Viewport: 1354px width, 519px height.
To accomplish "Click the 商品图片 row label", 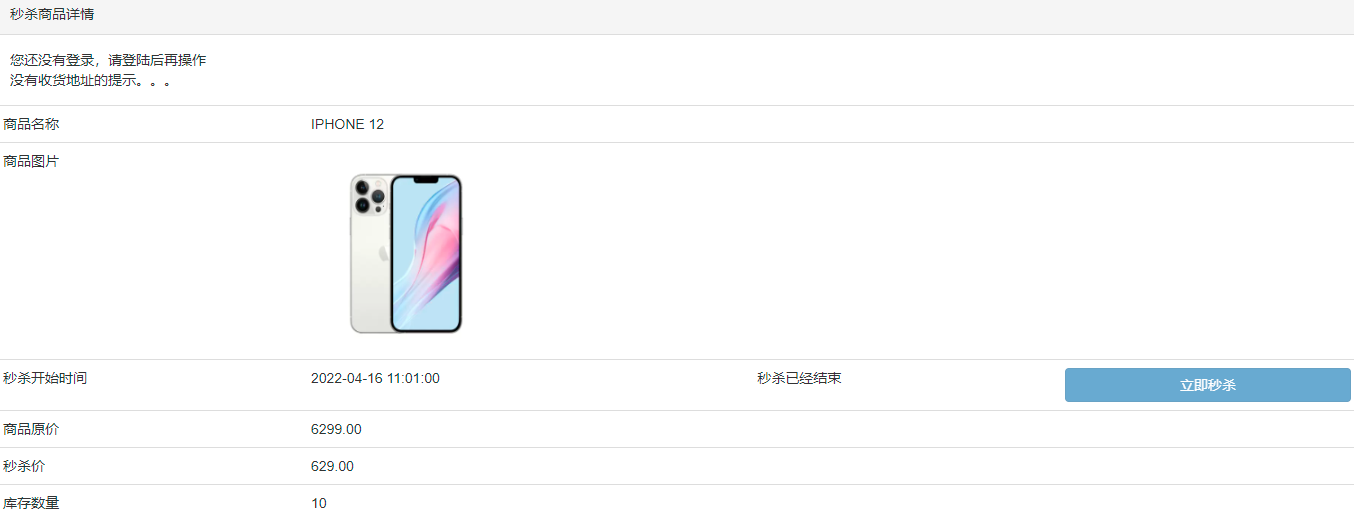I will [31, 161].
